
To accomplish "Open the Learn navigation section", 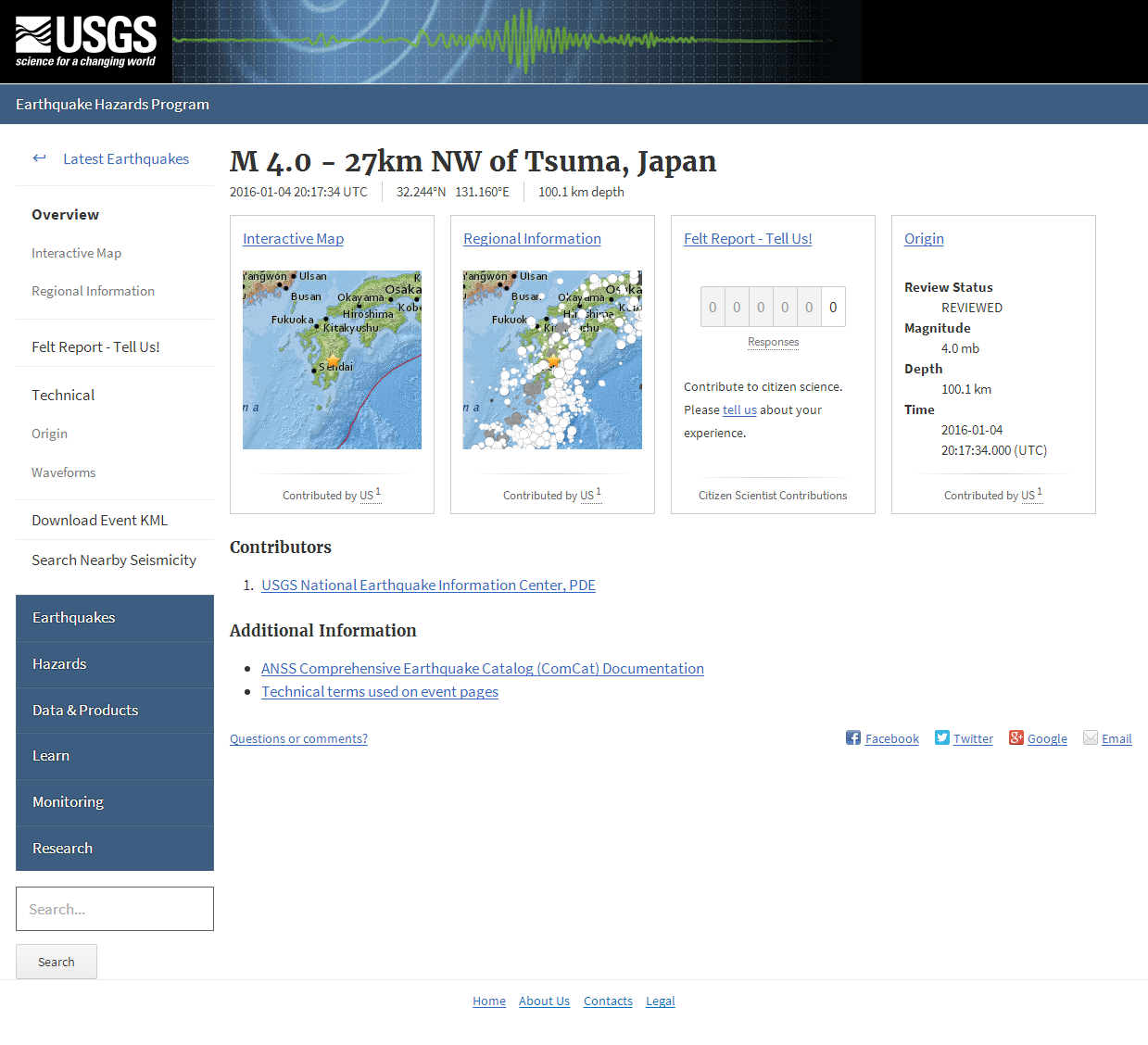I will pos(115,756).
